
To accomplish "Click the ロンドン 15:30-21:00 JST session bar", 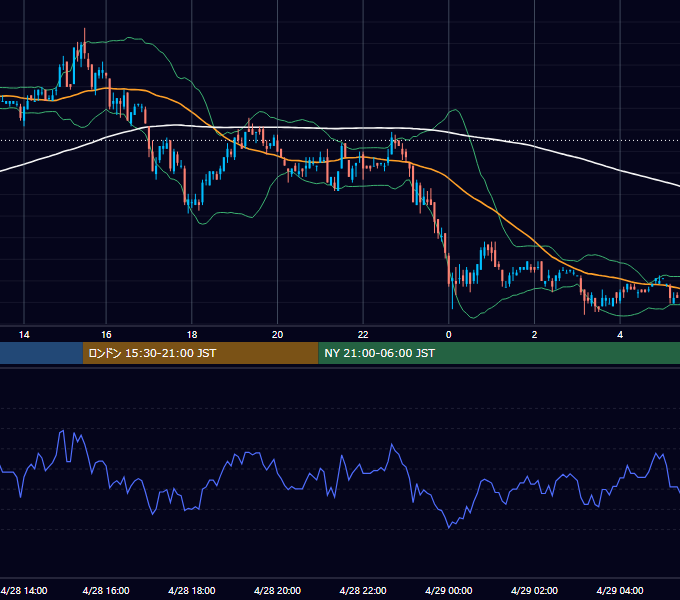I will [x=200, y=353].
